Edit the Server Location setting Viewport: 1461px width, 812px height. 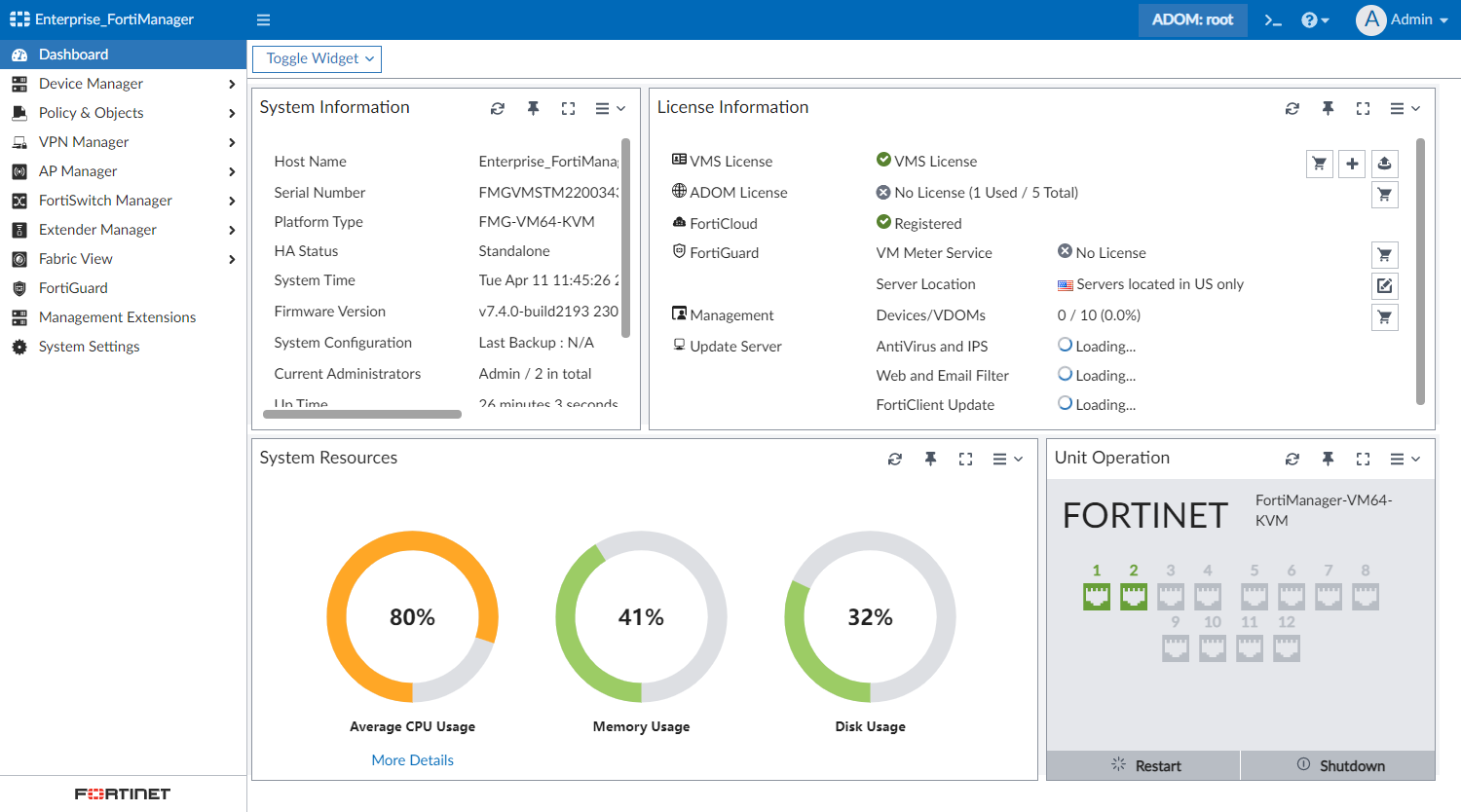[x=1384, y=285]
